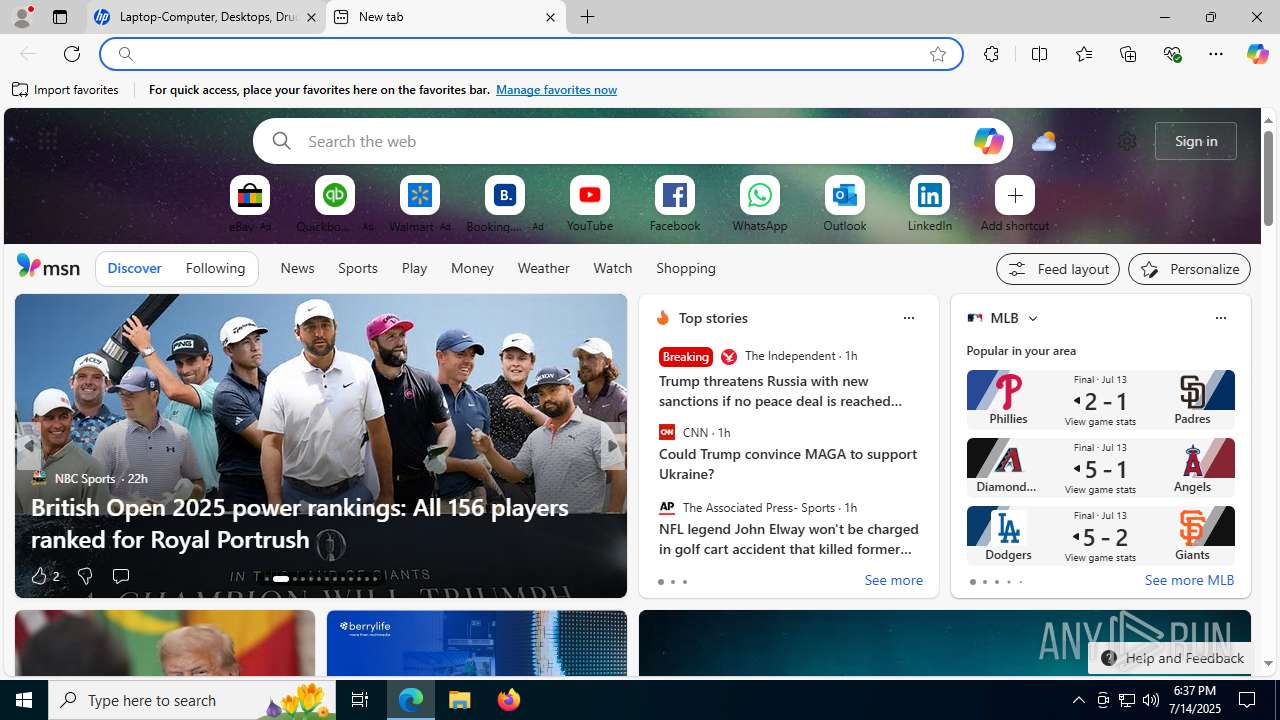
Task: Click See more MLB link
Action: click(x=1189, y=581)
